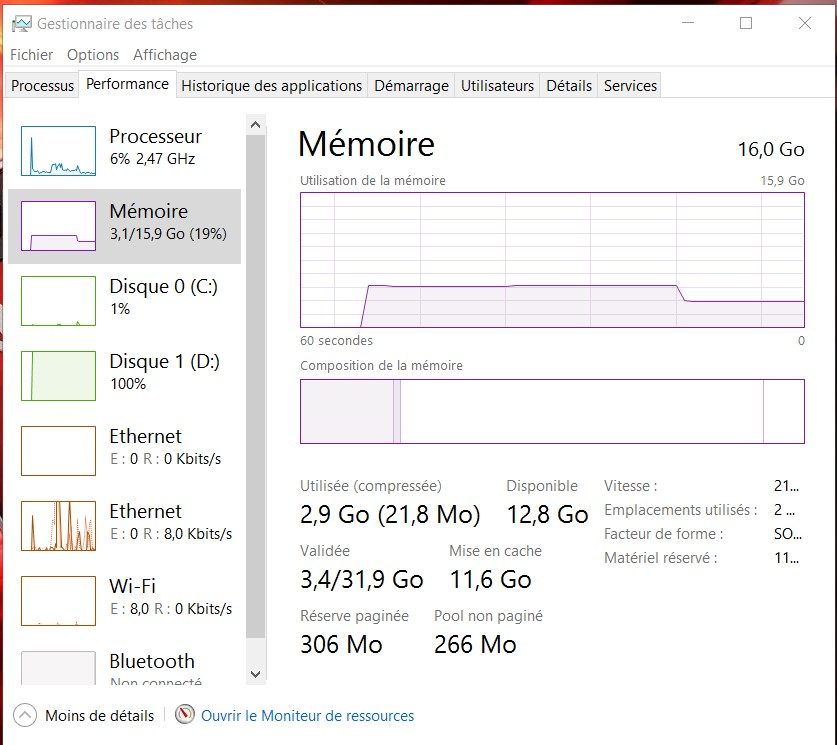837x745 pixels.
Task: Minimize the Gestionnaire des tâches window
Action: (688, 23)
